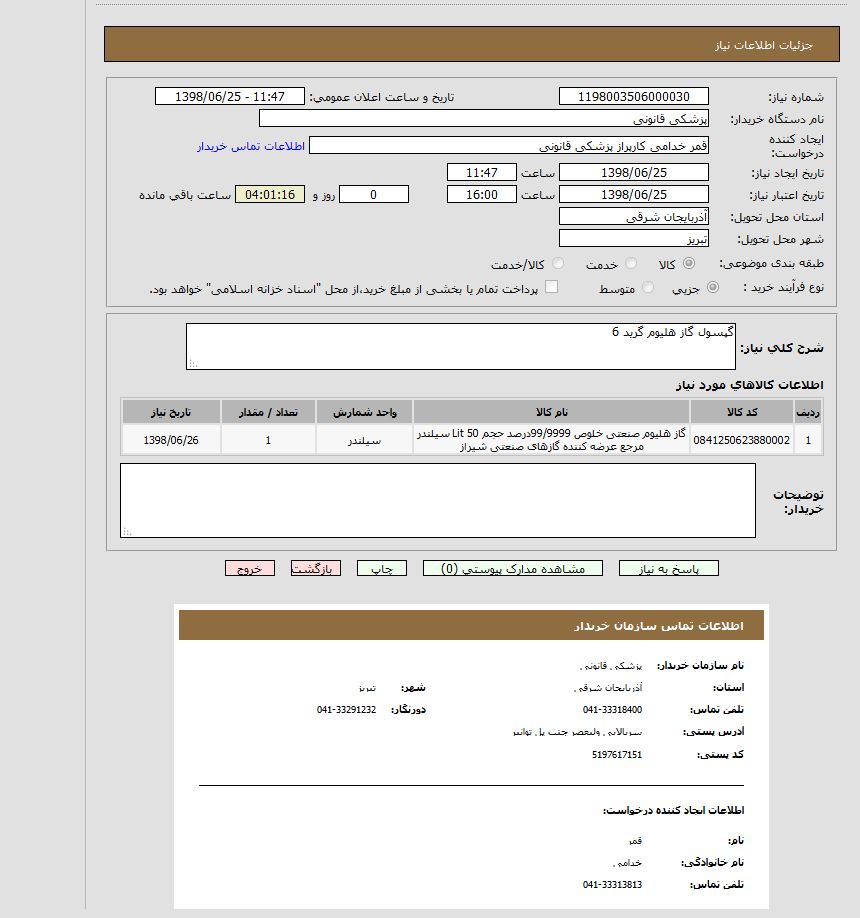Select the خدمت radio option
The image size is (860, 918).
631,264
